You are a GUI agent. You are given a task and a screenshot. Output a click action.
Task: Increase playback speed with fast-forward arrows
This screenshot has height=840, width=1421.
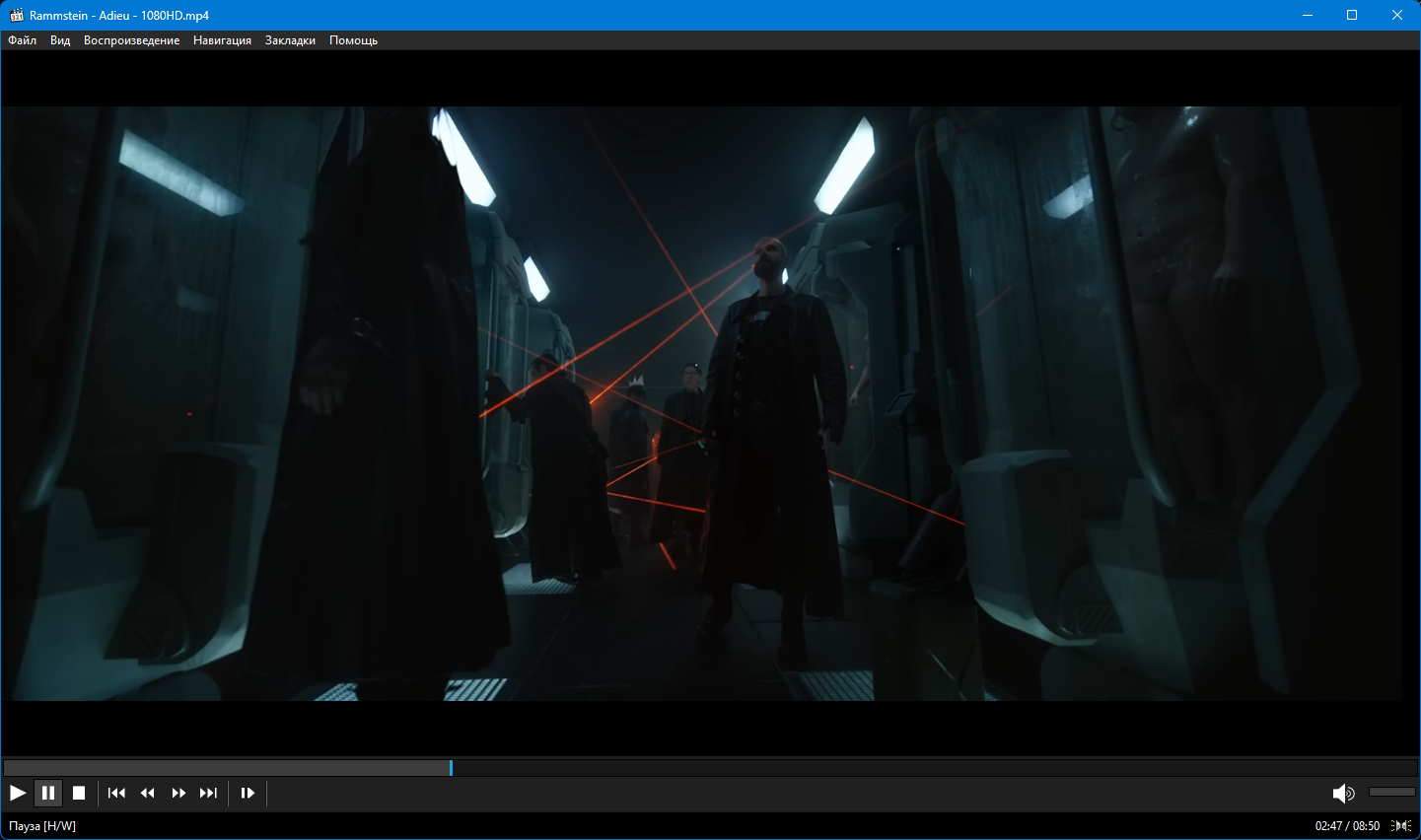[178, 793]
